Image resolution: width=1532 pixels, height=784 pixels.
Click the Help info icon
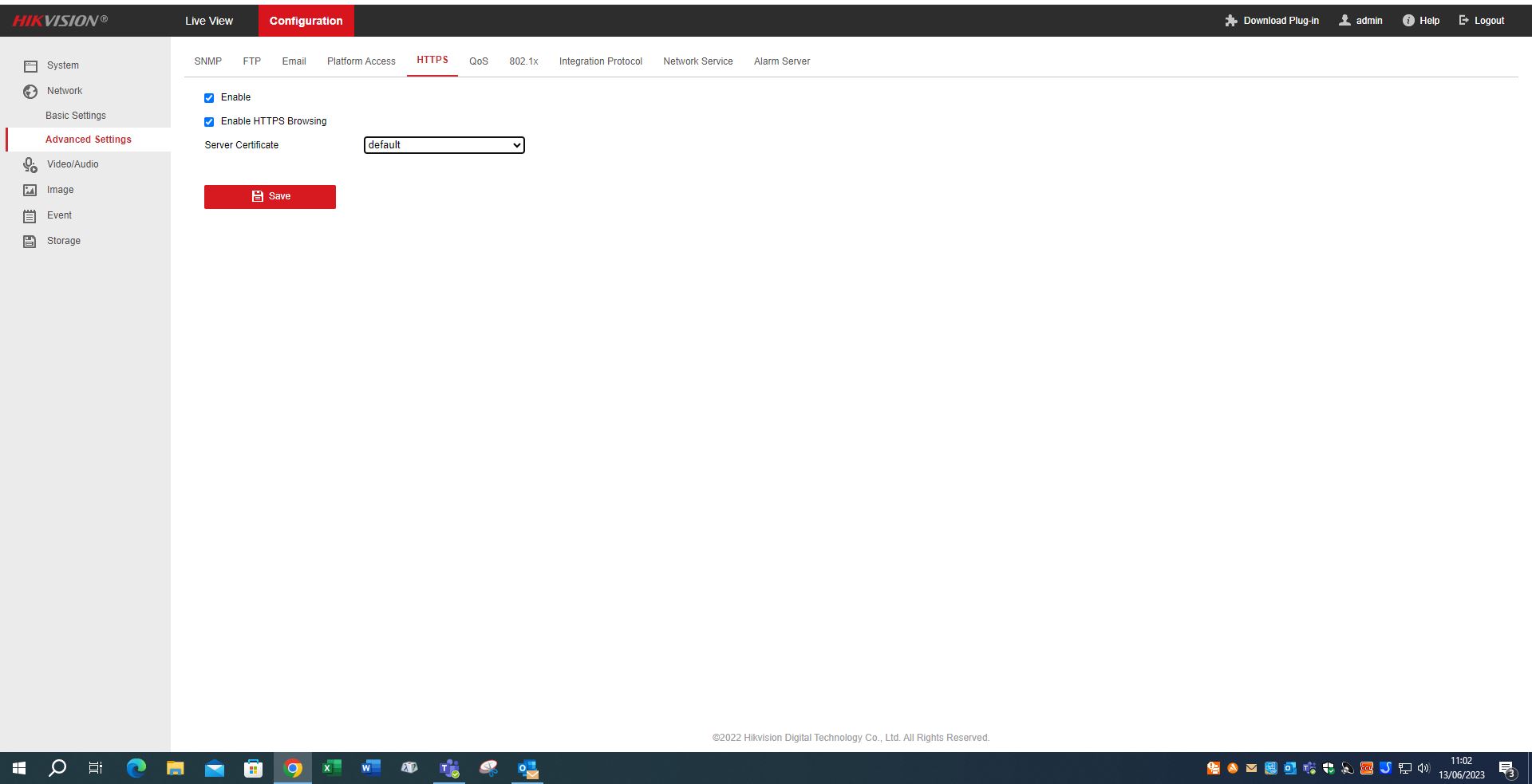coord(1408,21)
